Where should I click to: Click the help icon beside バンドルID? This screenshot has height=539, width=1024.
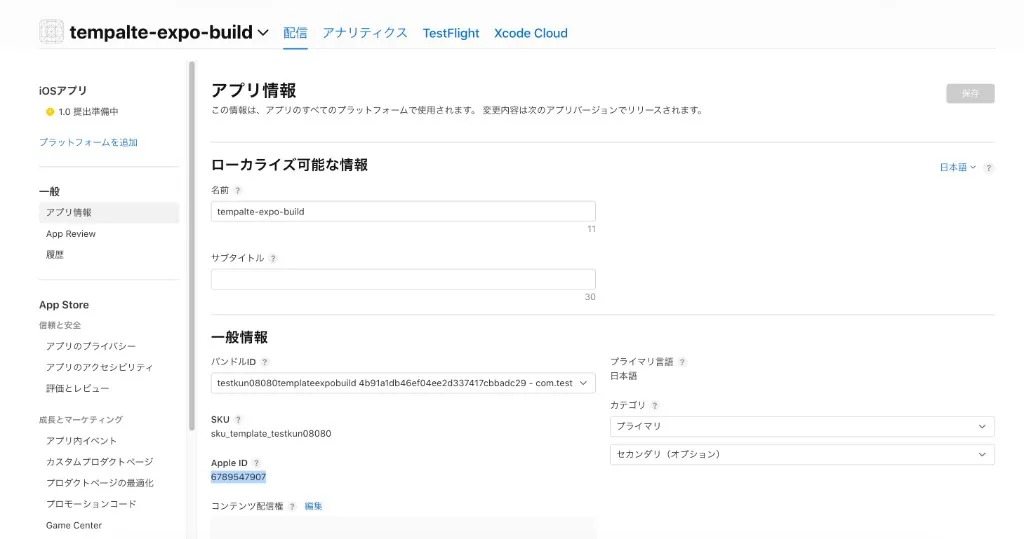pos(264,362)
